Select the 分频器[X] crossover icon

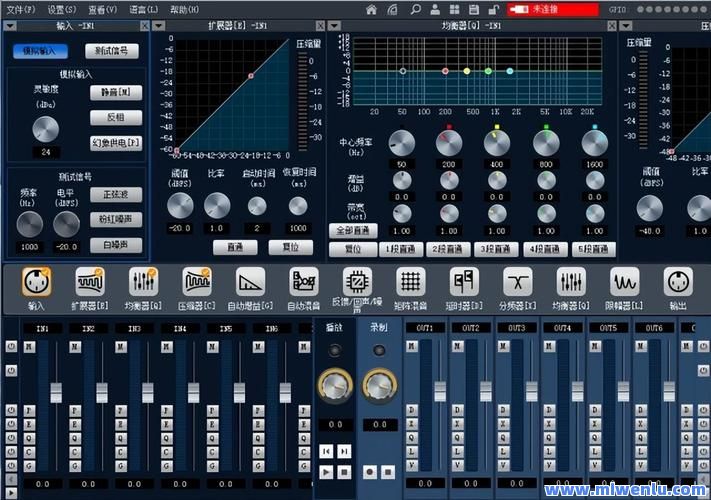coord(517,282)
